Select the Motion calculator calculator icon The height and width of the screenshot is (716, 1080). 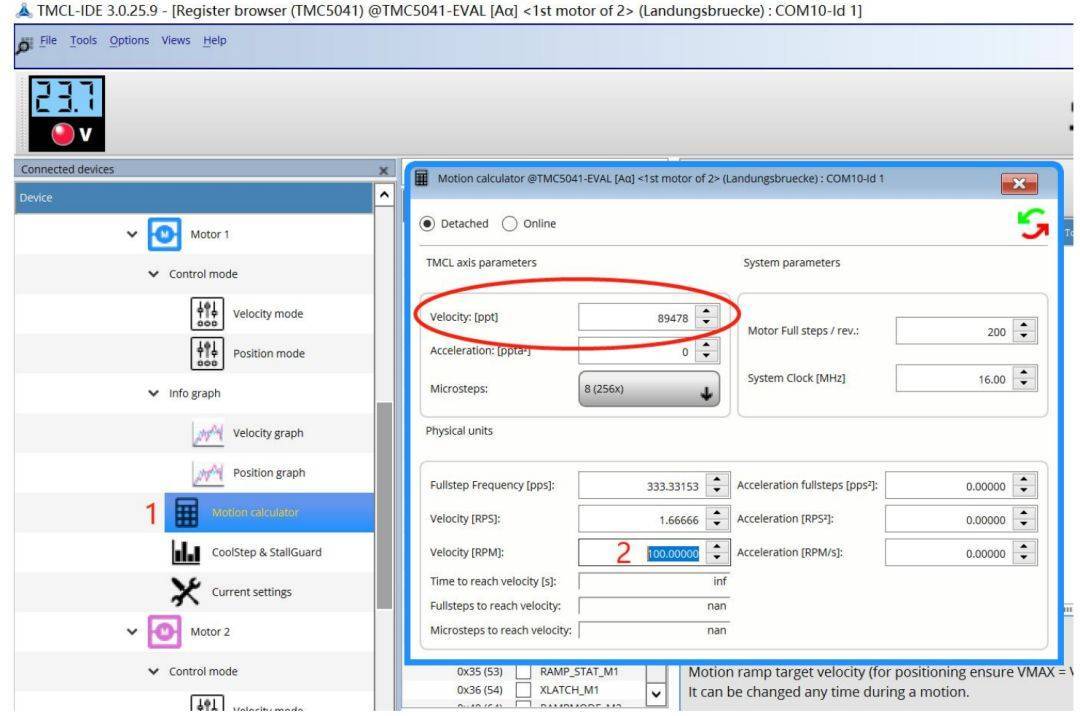188,512
